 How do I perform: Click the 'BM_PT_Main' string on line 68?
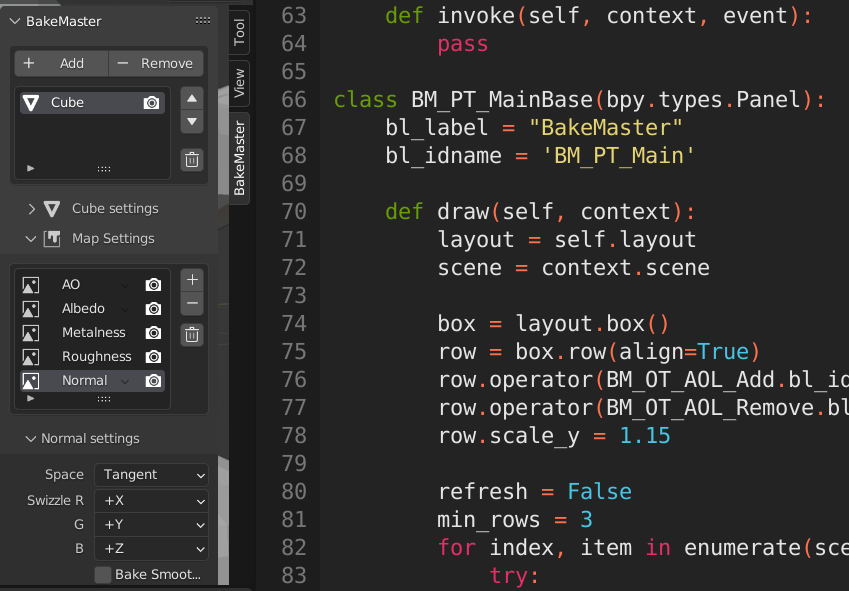click(618, 156)
